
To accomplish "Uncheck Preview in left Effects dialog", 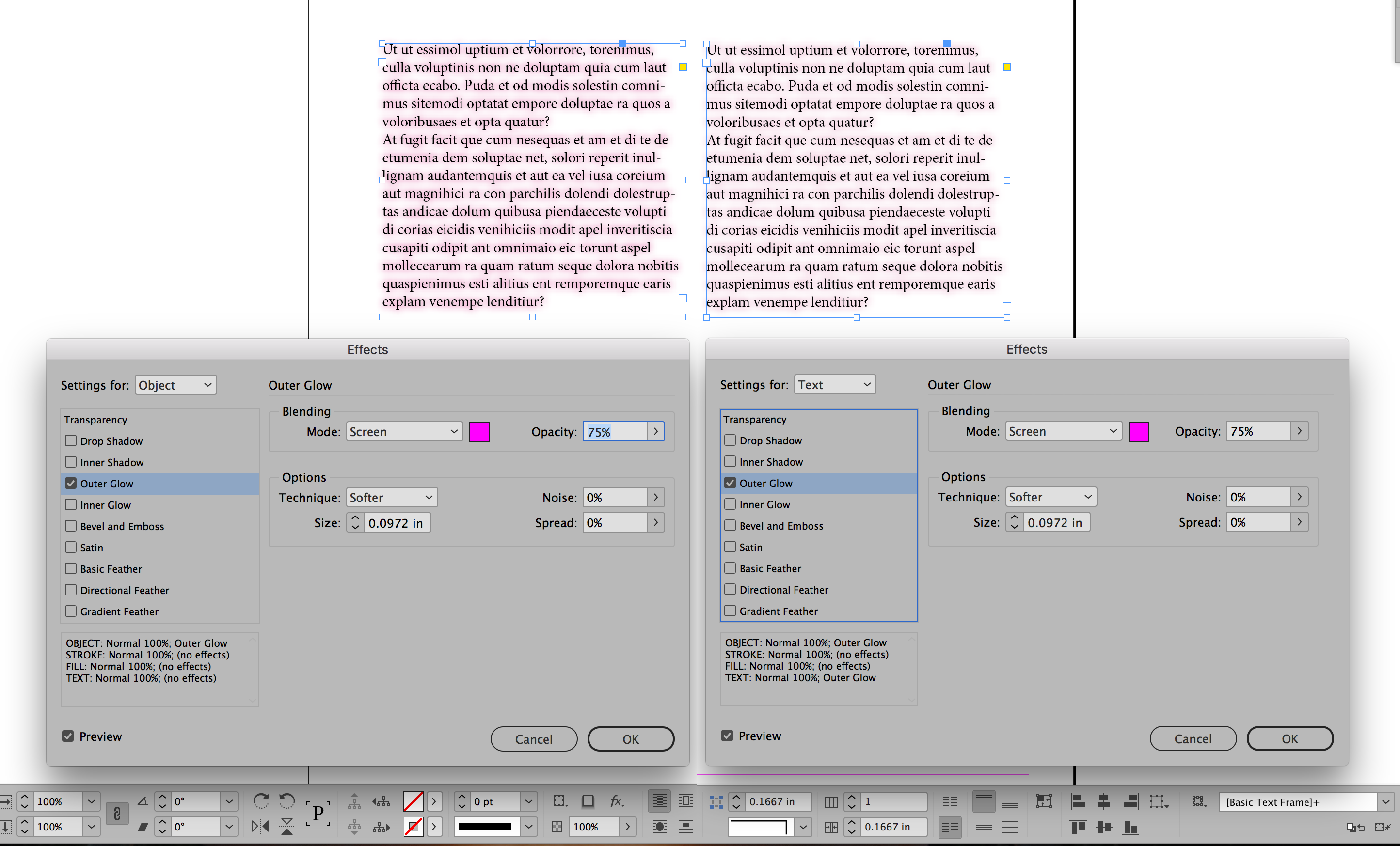I will [68, 736].
